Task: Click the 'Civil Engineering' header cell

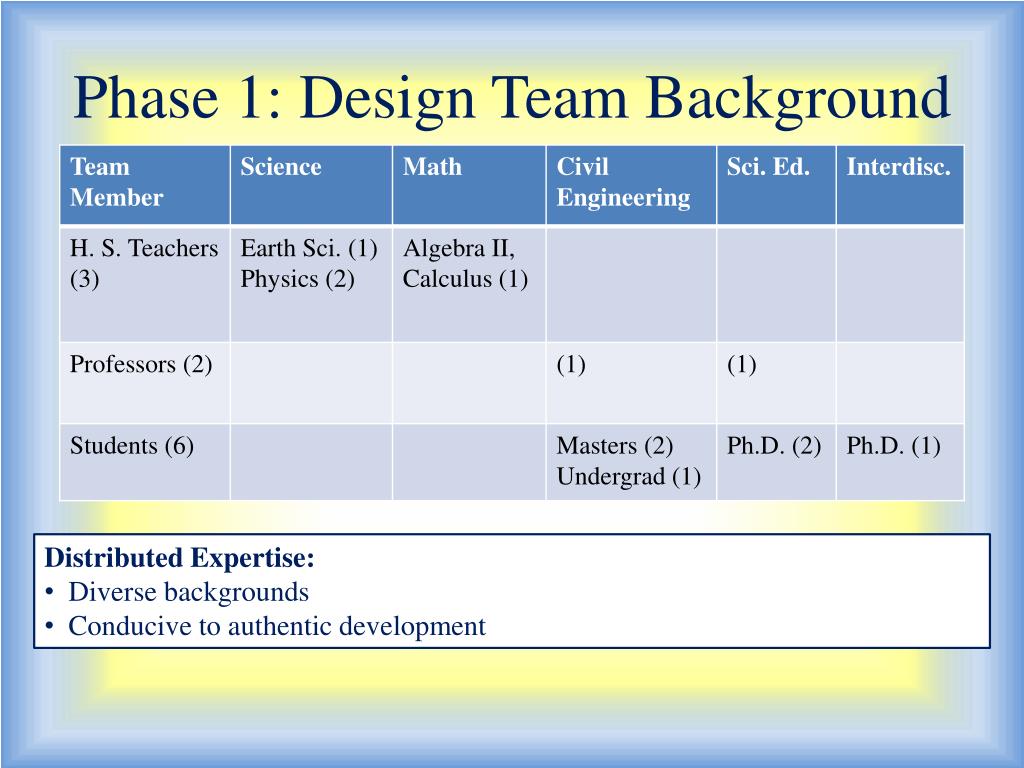Action: (x=631, y=185)
